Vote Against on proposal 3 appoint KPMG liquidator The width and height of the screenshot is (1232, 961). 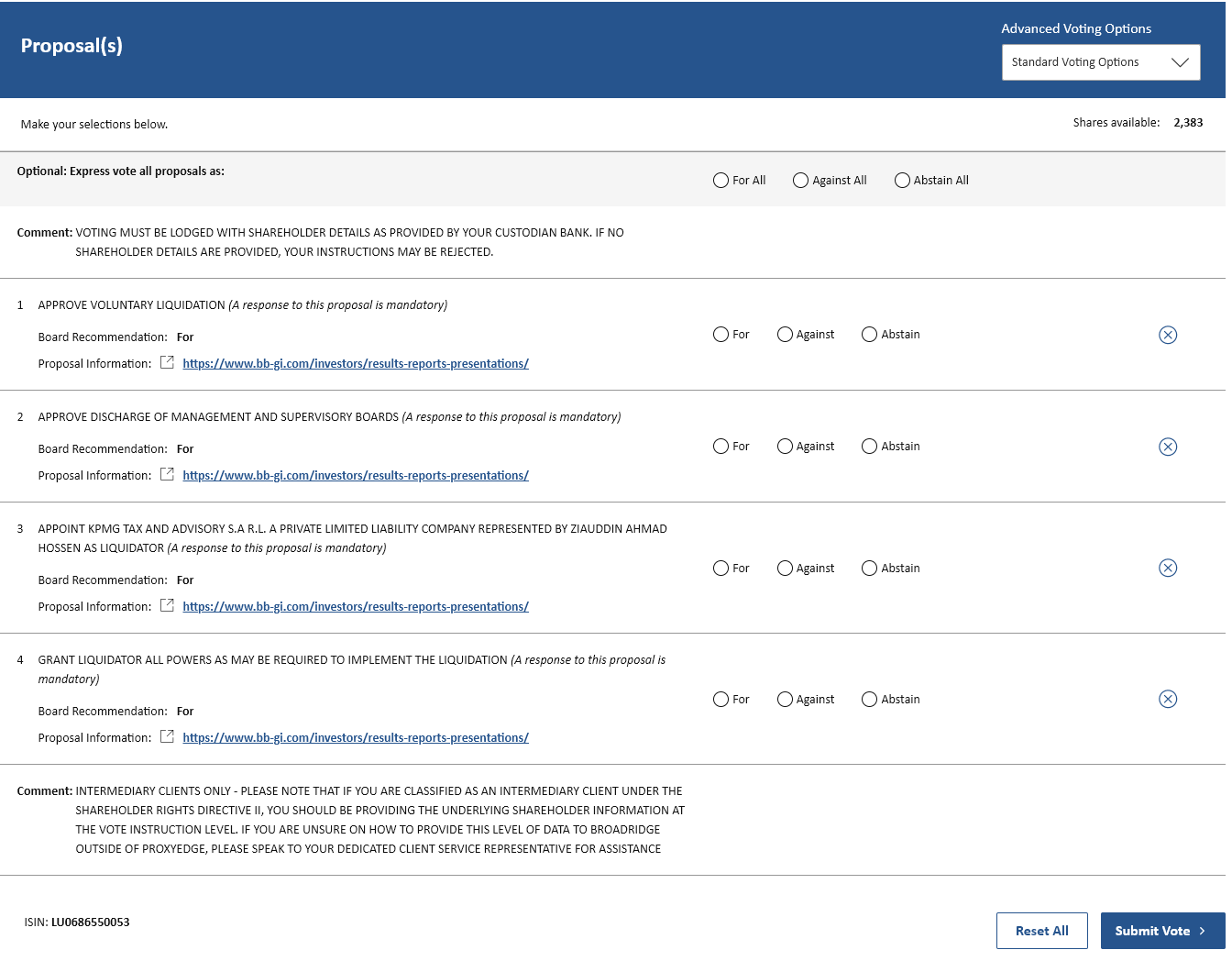coord(785,569)
